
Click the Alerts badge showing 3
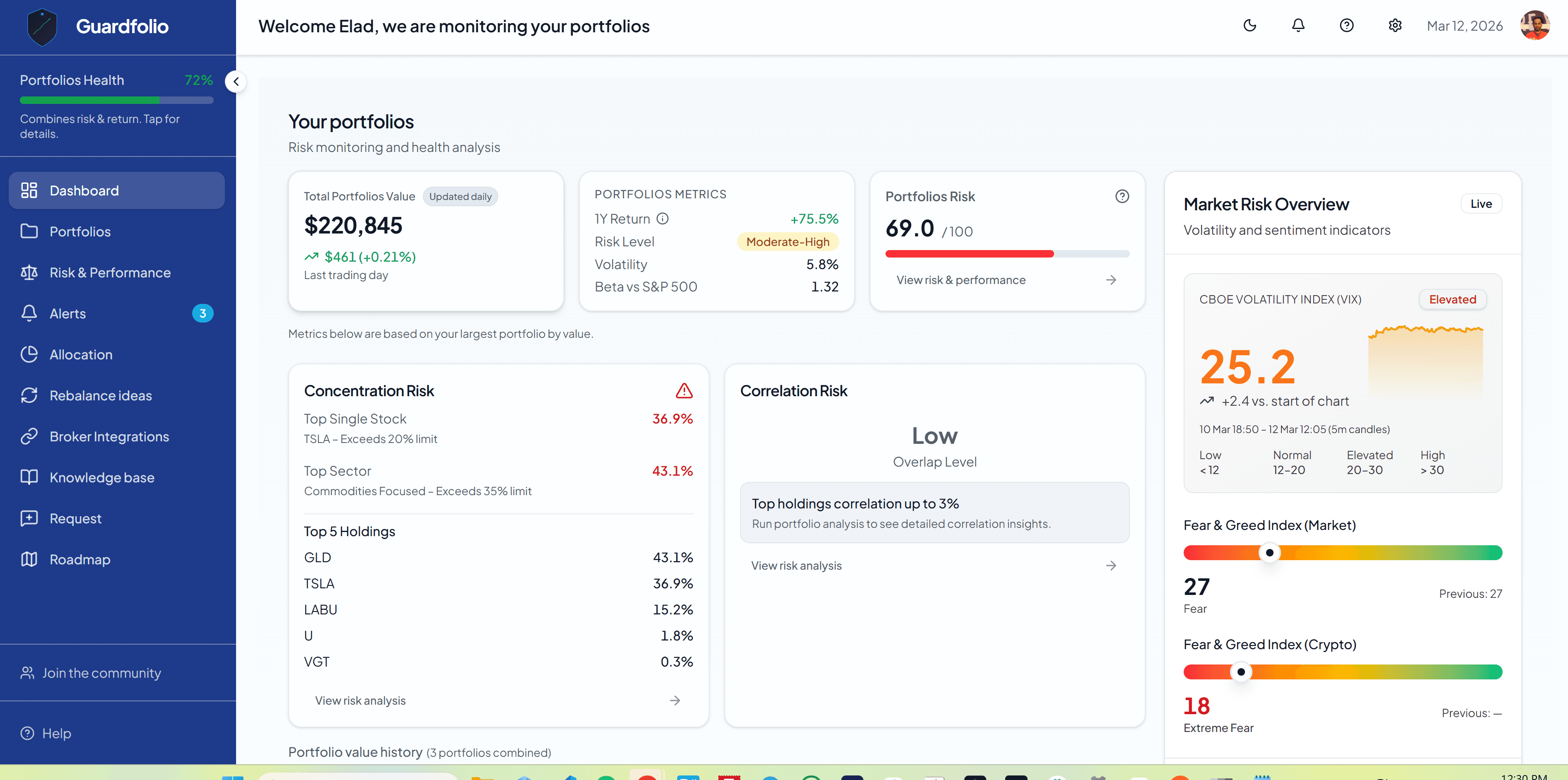click(x=203, y=313)
